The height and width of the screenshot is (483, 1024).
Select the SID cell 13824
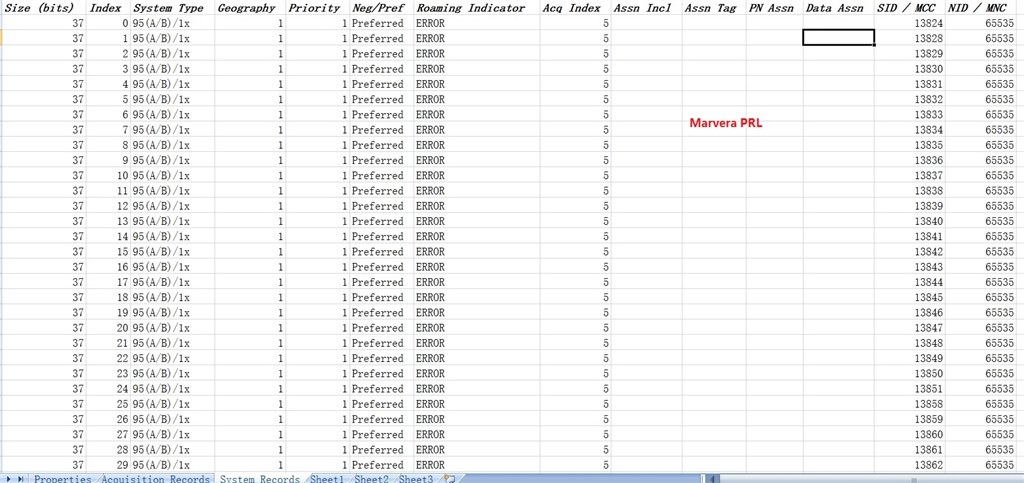pos(910,23)
